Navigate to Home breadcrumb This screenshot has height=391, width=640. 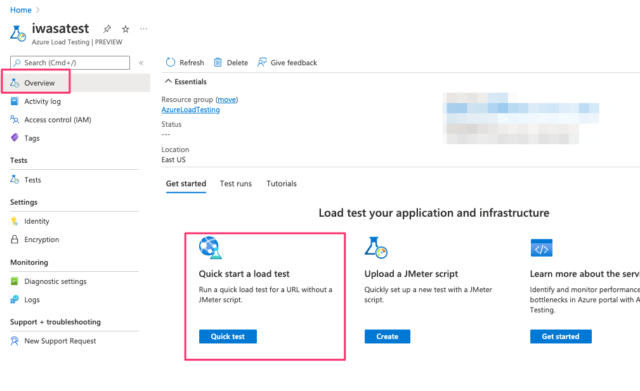point(21,10)
